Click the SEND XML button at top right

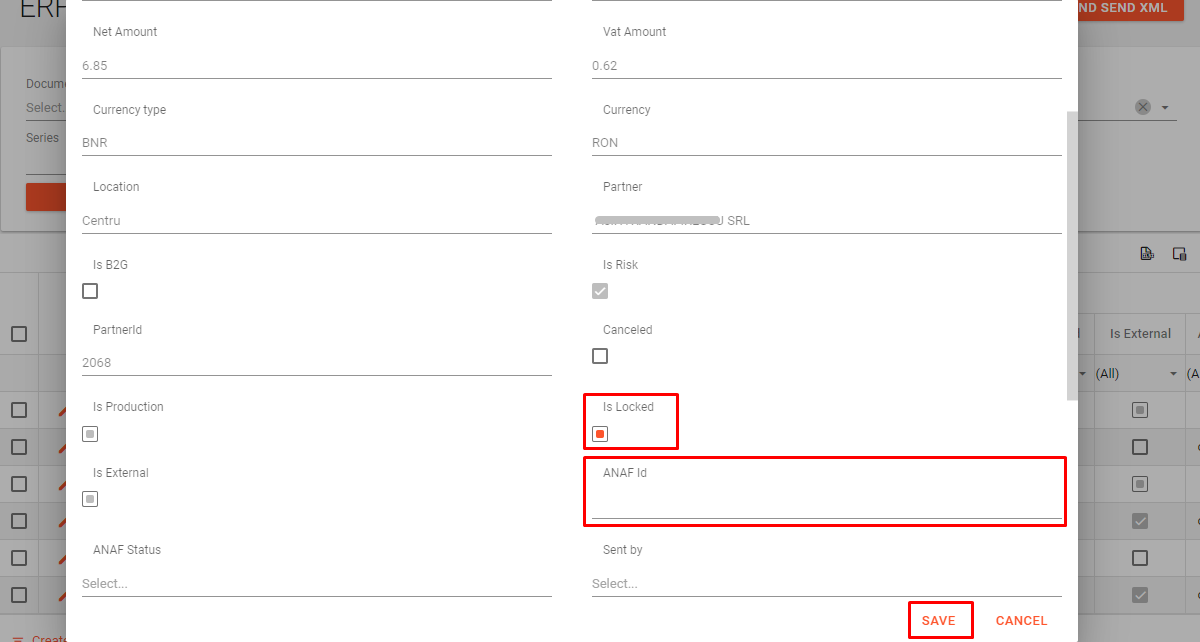(x=1133, y=8)
